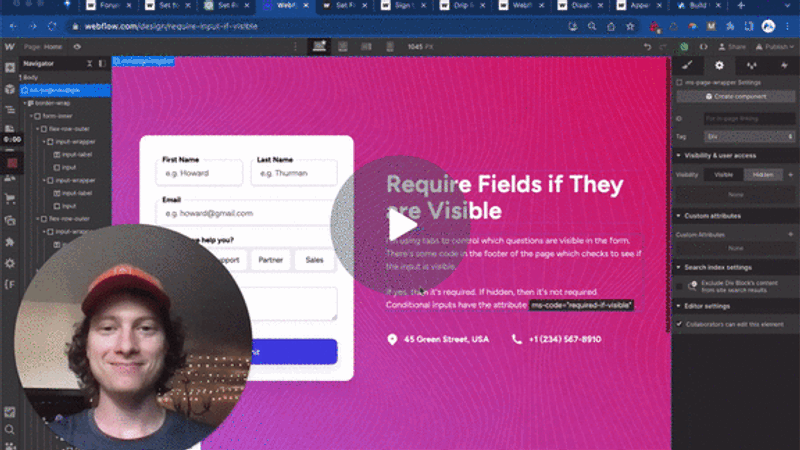This screenshot has width=800, height=450.
Task: Collapse the form-inner tree node
Action: pos(32,116)
